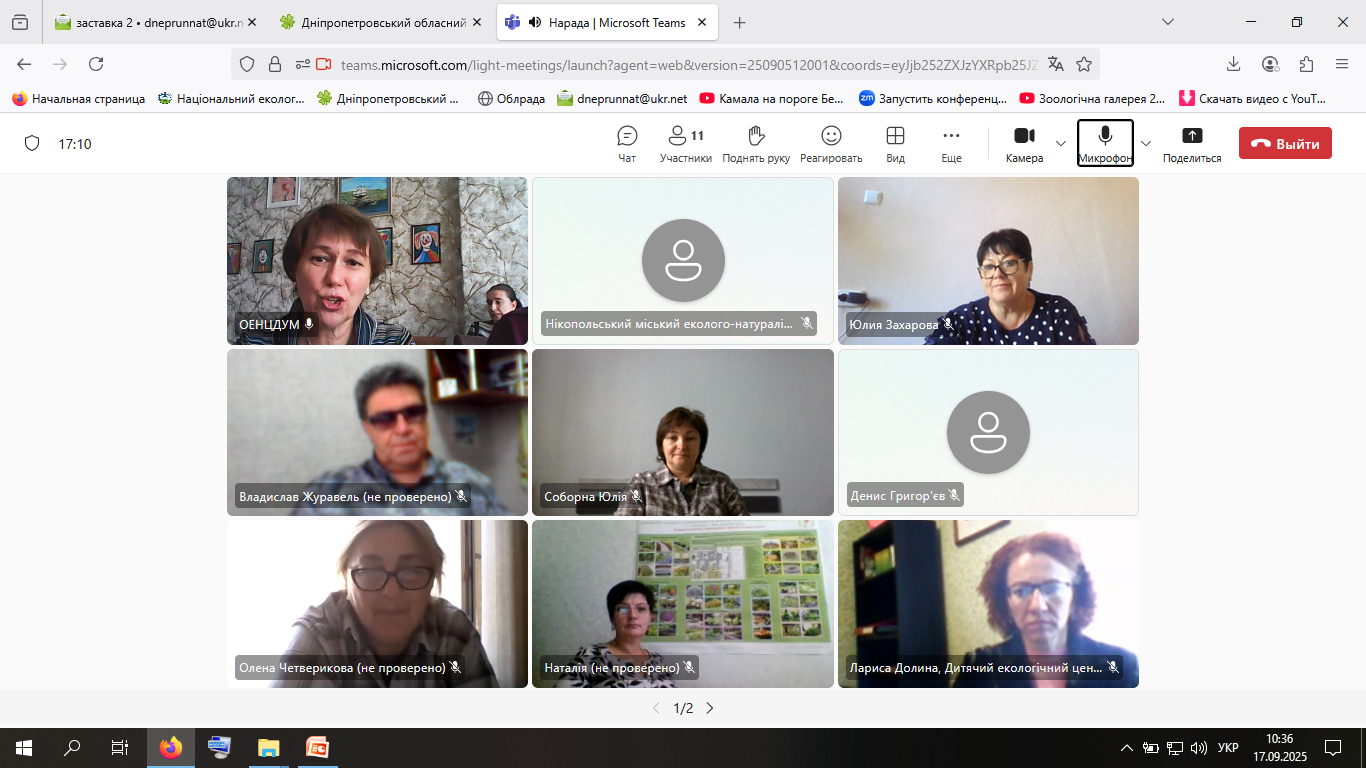Open Firefox from the Windows taskbar

point(171,747)
